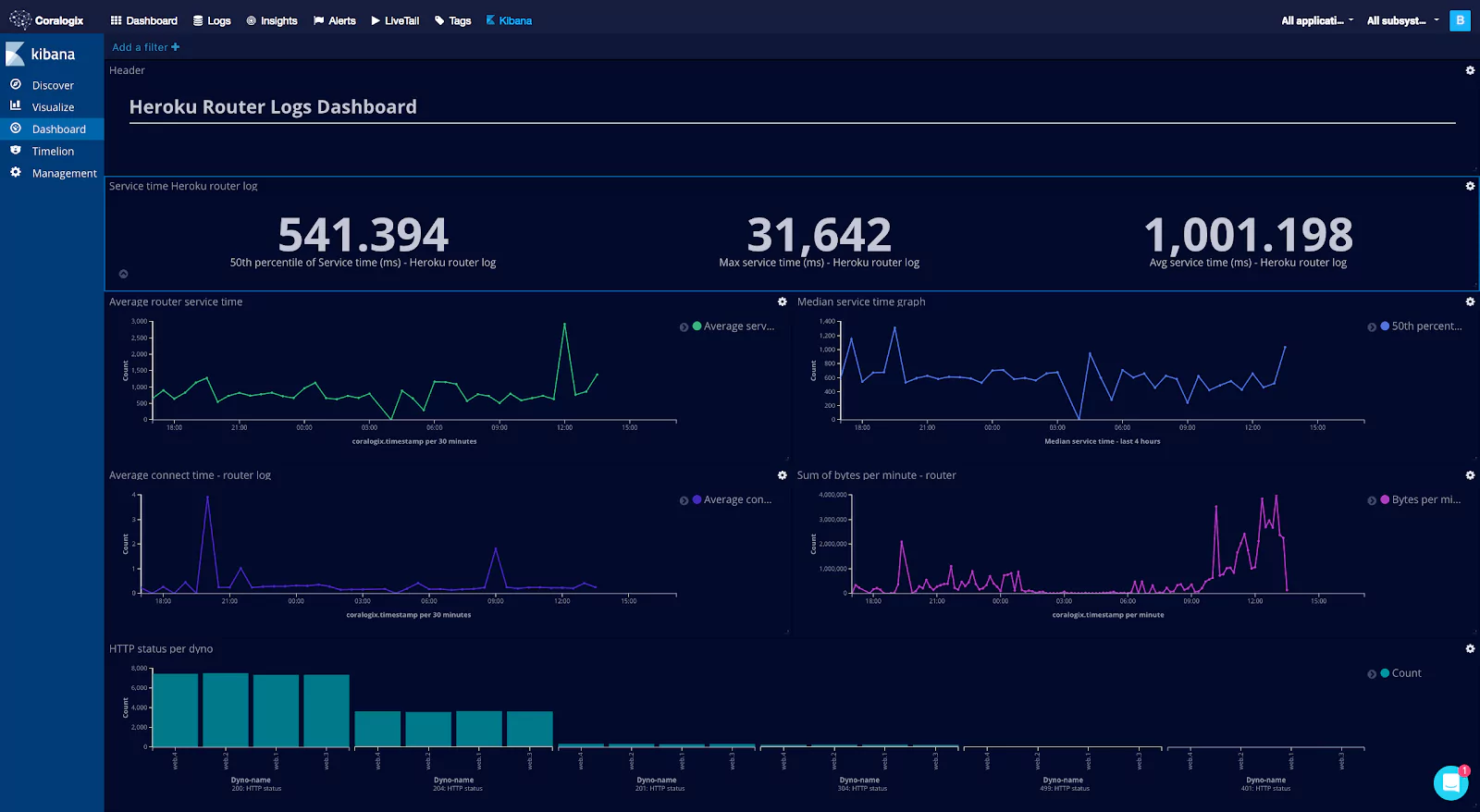The image size is (1480, 812).
Task: Click the Alerts flag icon in top nav
Action: pos(318,20)
